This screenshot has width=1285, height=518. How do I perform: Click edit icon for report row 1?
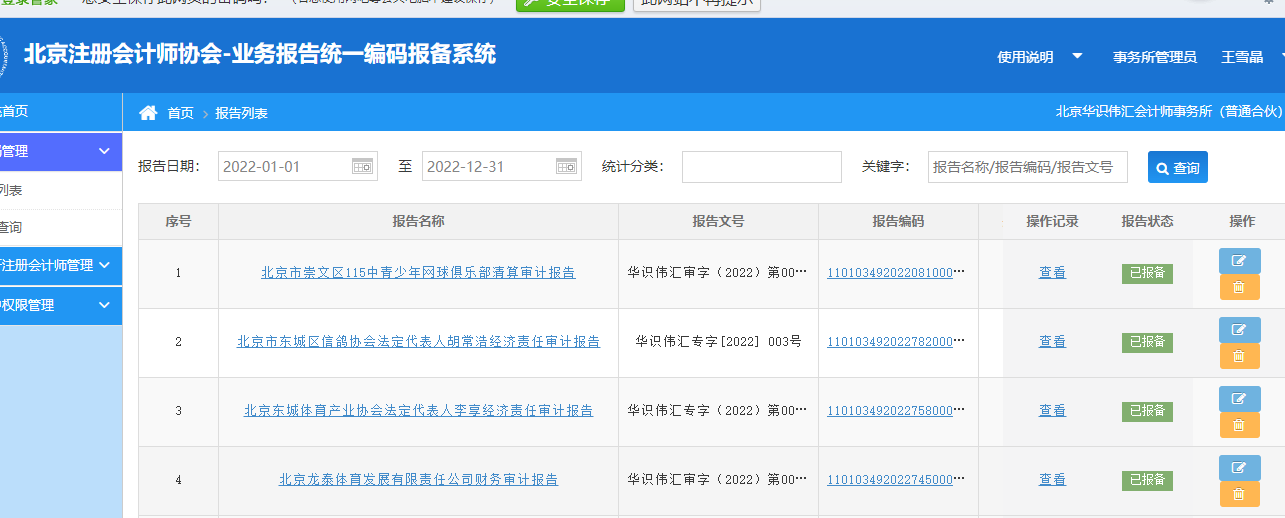tap(1239, 261)
